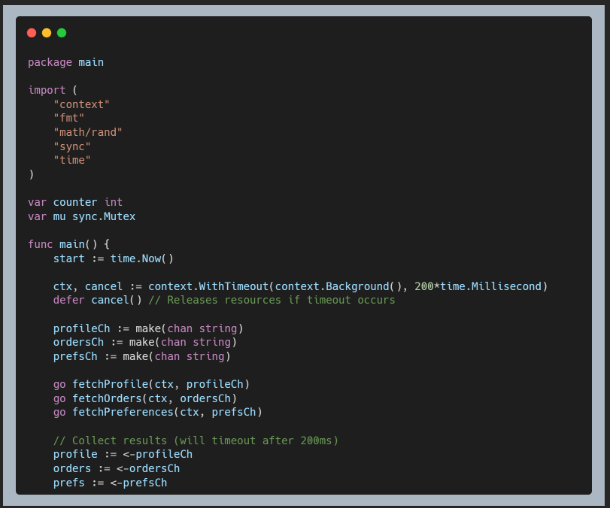Click the "sync" import string
Screen dimensions: 610x508
(x=72, y=146)
